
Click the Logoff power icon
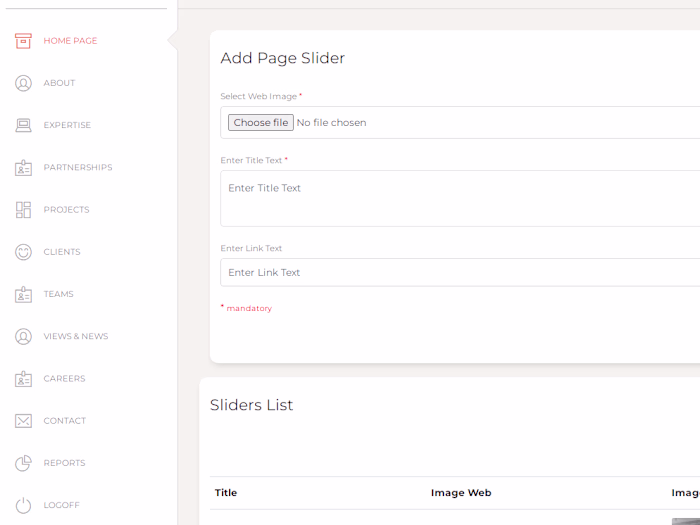click(x=23, y=505)
